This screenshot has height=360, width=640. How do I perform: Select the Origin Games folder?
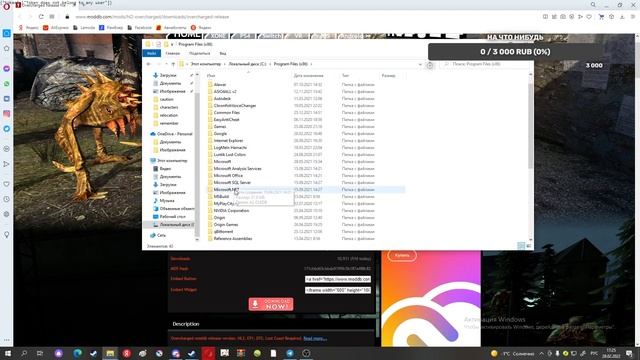click(226, 224)
